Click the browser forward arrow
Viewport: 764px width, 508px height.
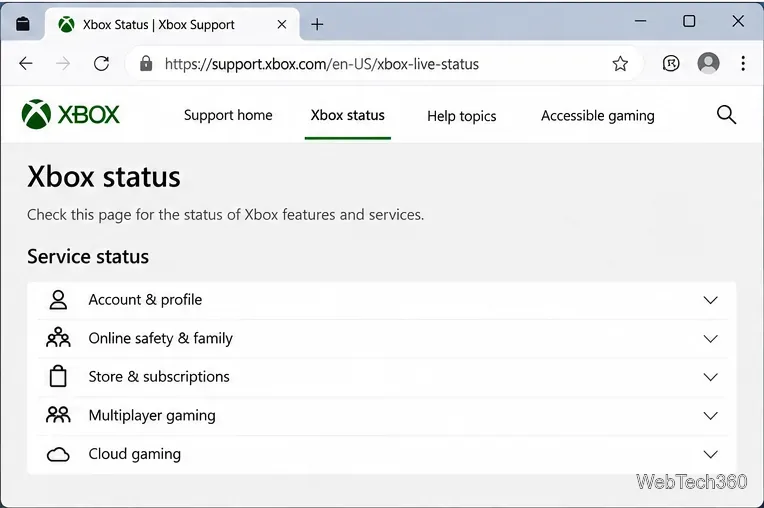[63, 63]
